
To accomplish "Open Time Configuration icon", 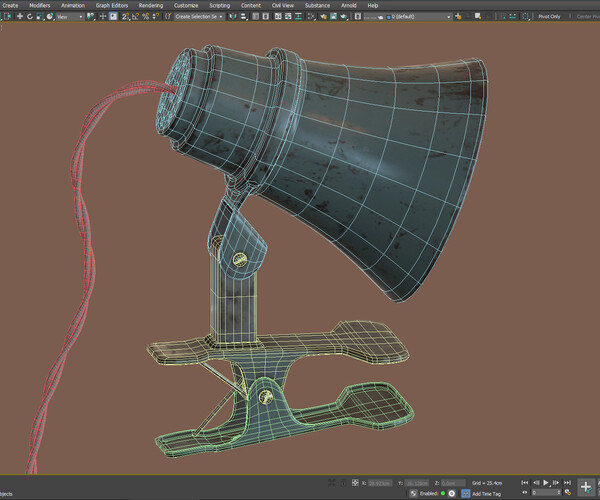I will pyautogui.click(x=567, y=493).
